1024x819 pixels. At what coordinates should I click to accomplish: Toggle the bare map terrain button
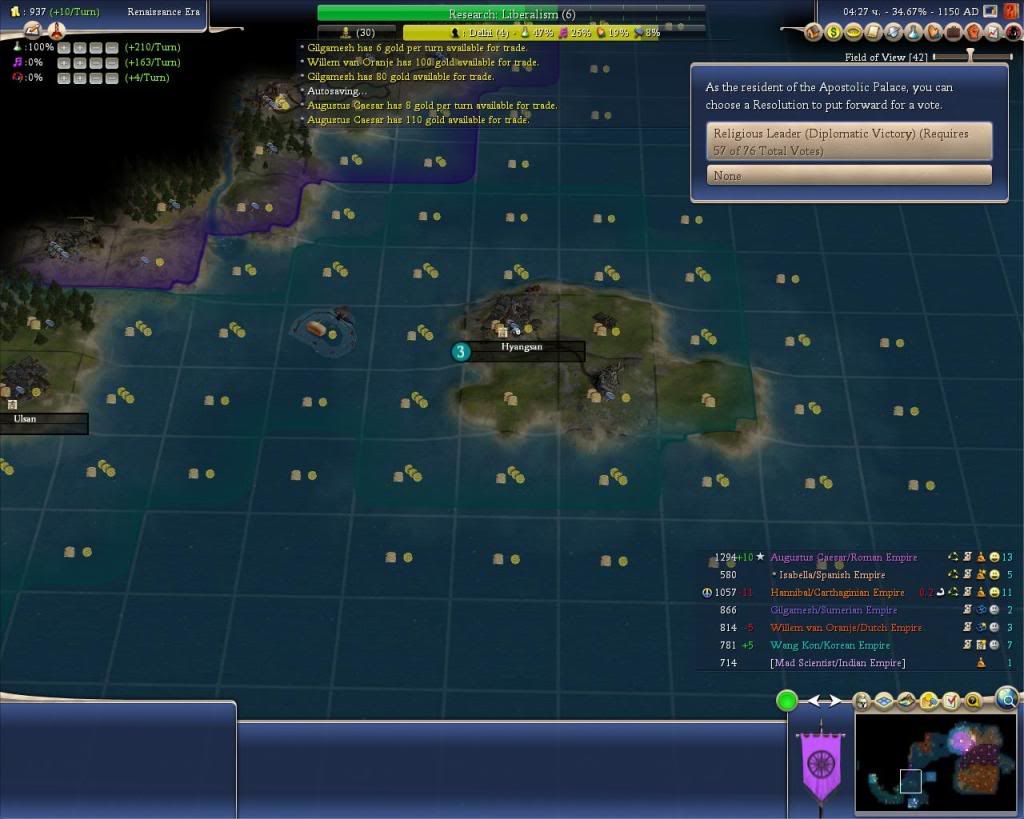click(x=906, y=701)
